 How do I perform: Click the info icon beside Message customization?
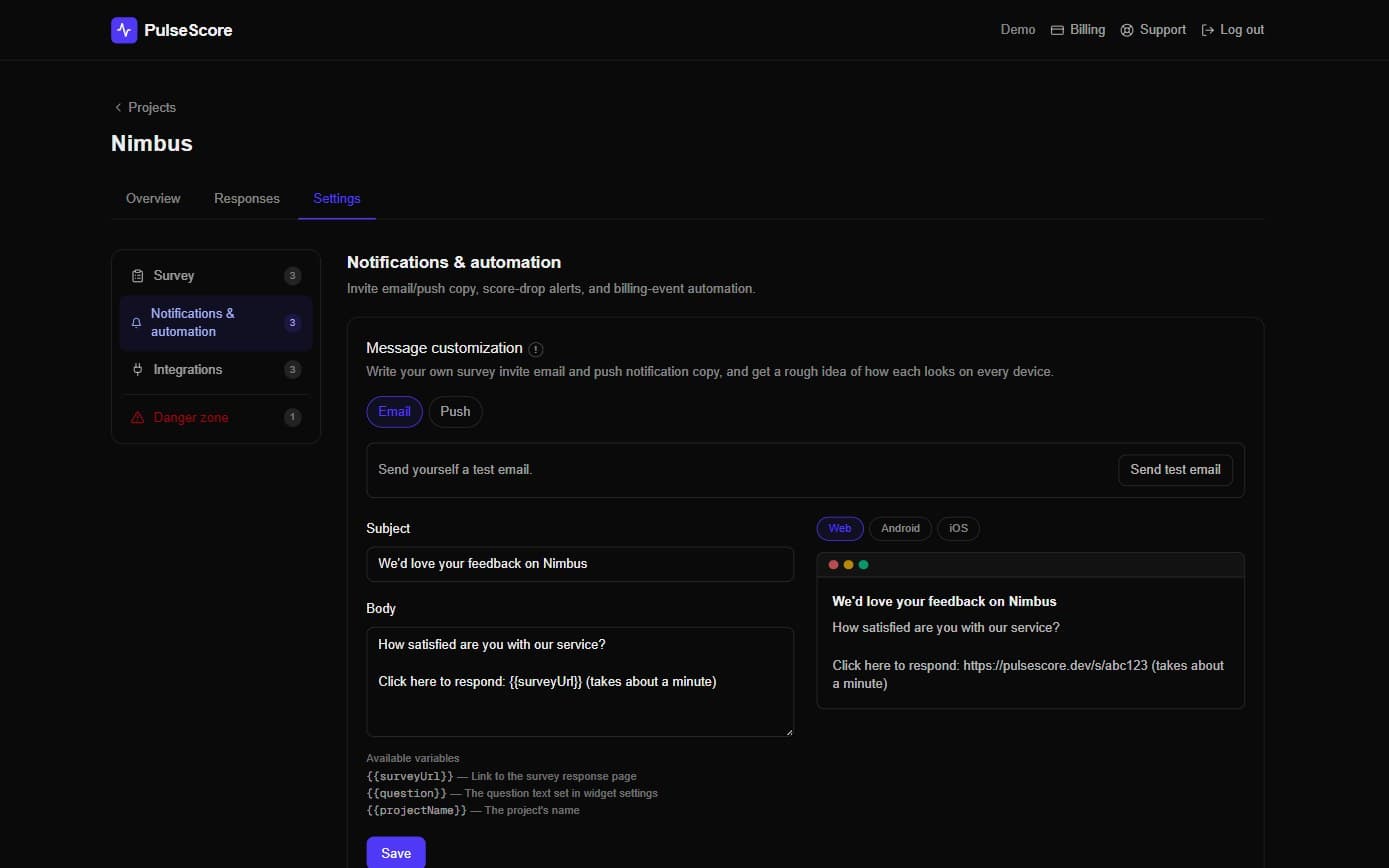(536, 349)
